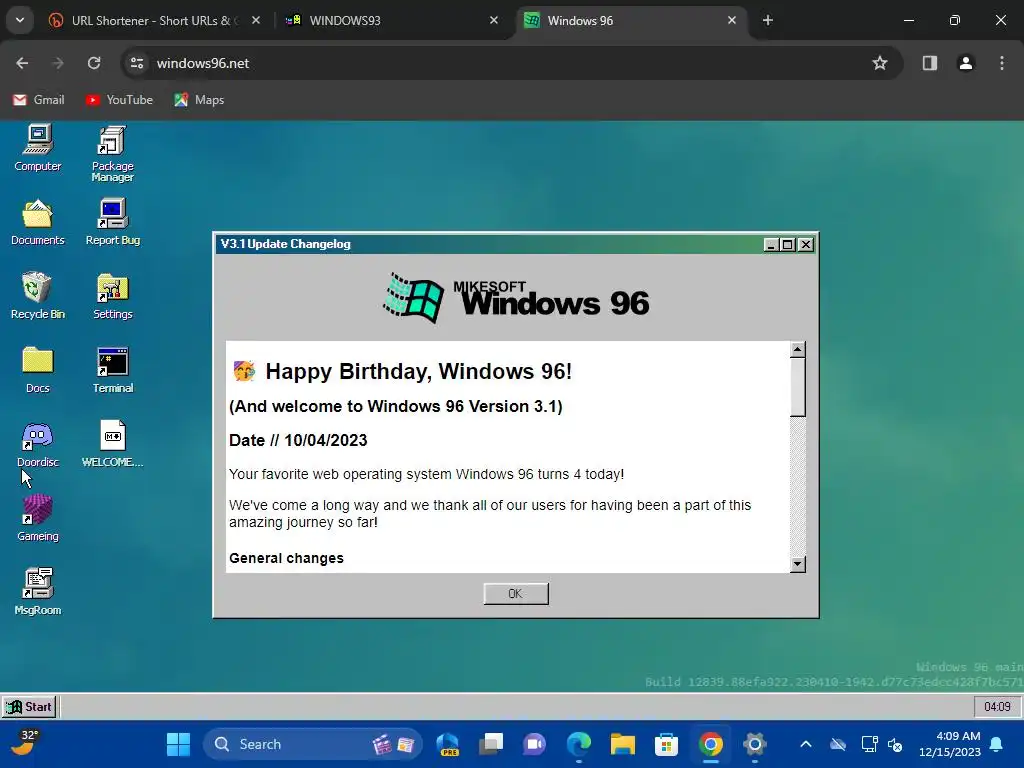This screenshot has height=768, width=1024.
Task: Close the Windows 96 tab
Action: pyautogui.click(x=732, y=20)
